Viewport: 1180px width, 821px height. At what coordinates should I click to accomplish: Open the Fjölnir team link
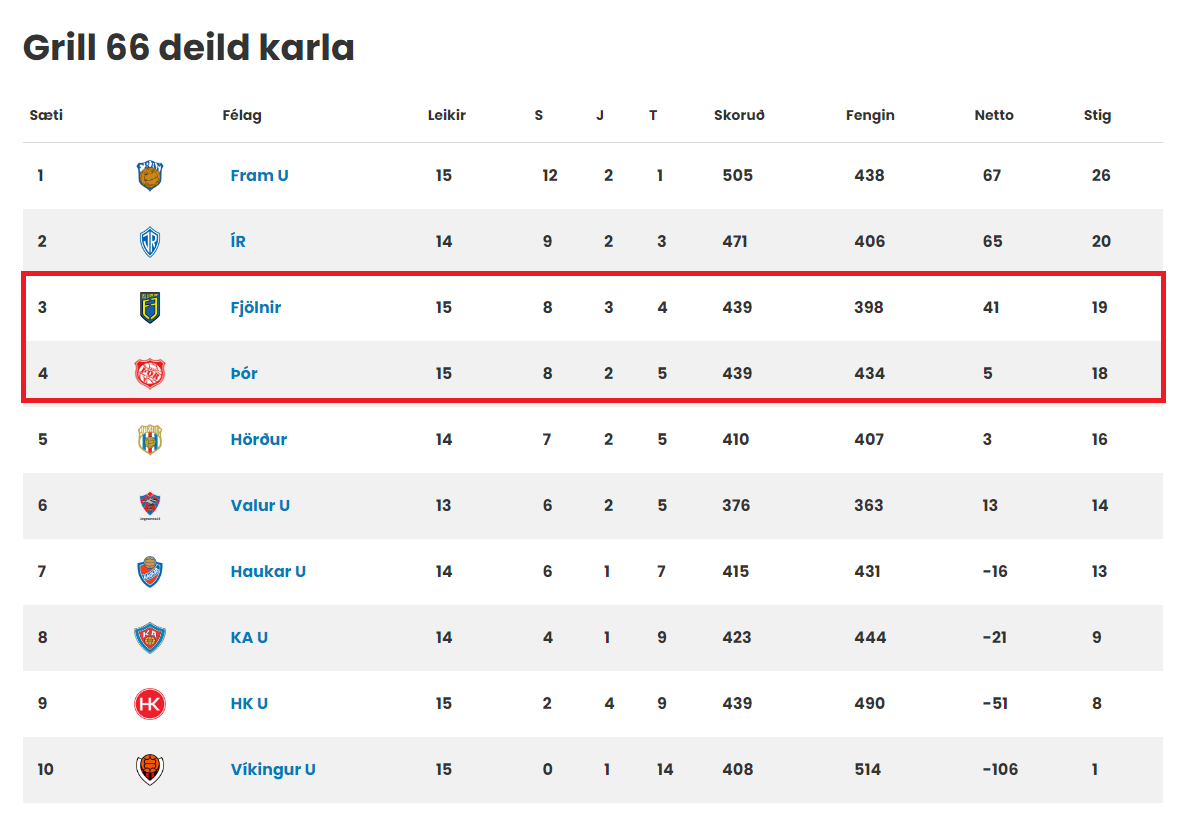(255, 307)
